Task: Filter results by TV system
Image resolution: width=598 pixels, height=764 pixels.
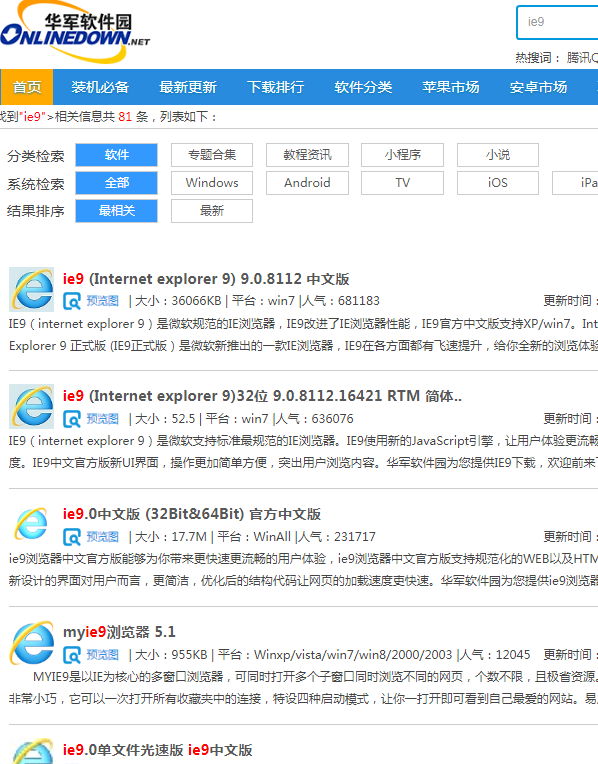Action: click(x=403, y=183)
